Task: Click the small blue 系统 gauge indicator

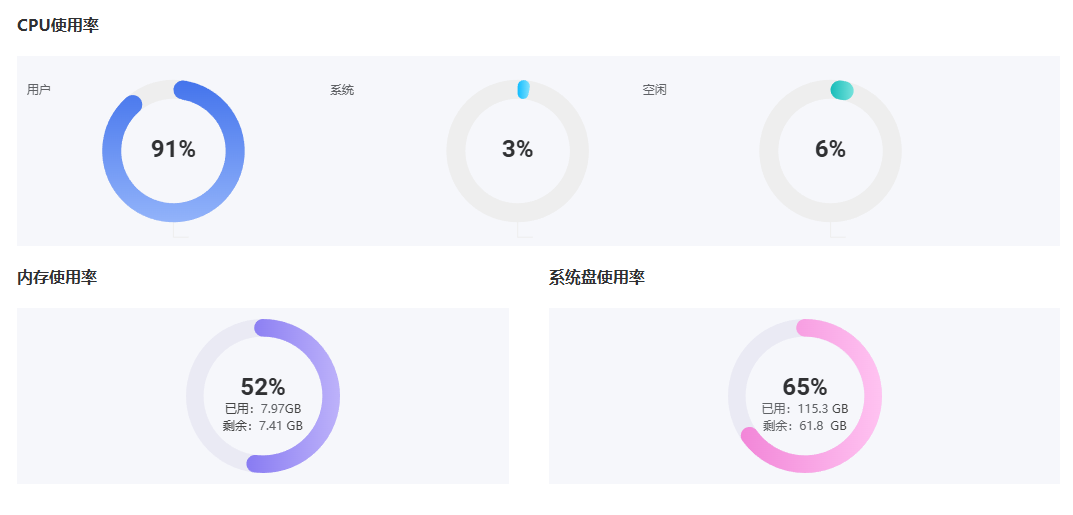Action: coord(523,90)
